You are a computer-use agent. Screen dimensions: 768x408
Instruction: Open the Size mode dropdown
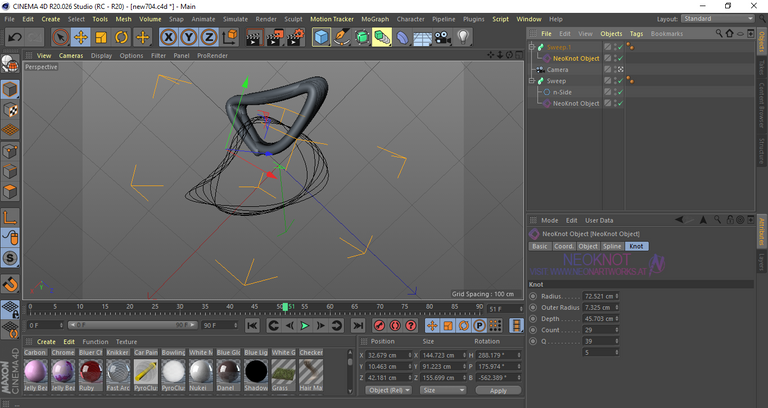[x=443, y=390]
